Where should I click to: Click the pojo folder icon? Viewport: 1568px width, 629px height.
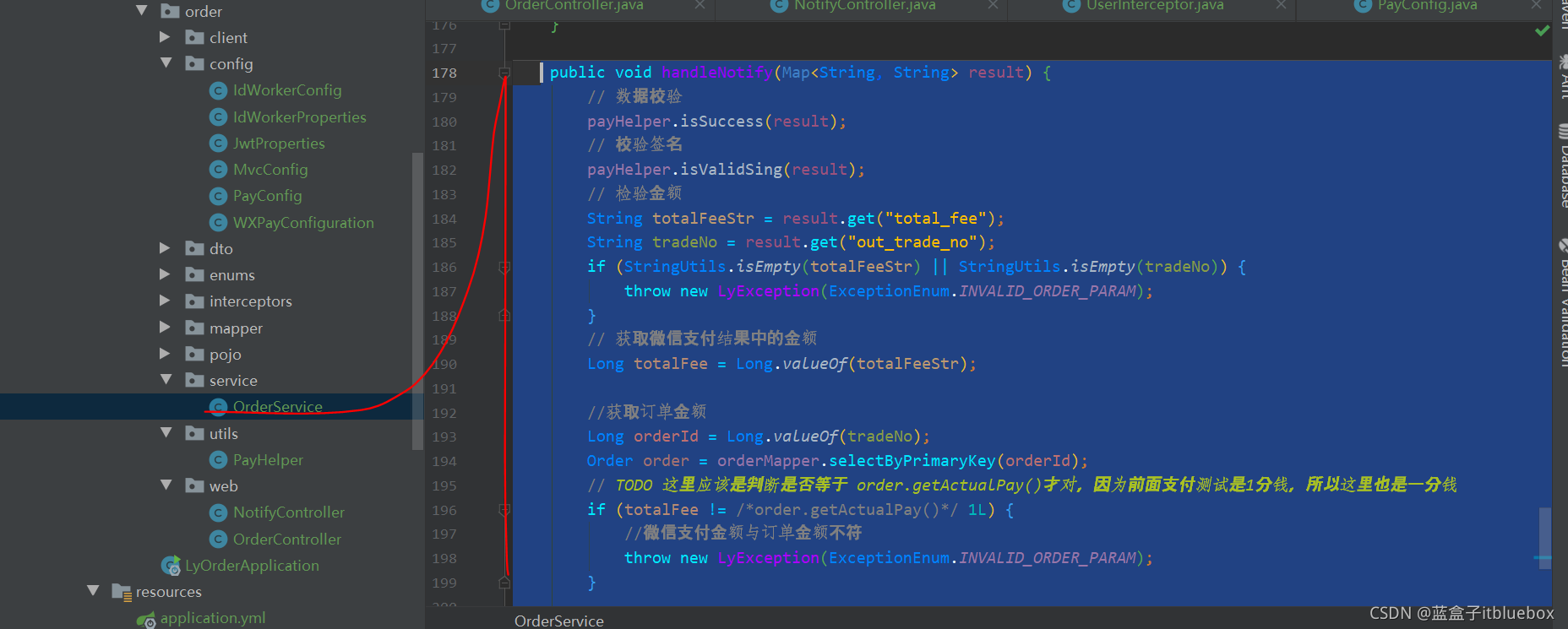195,354
